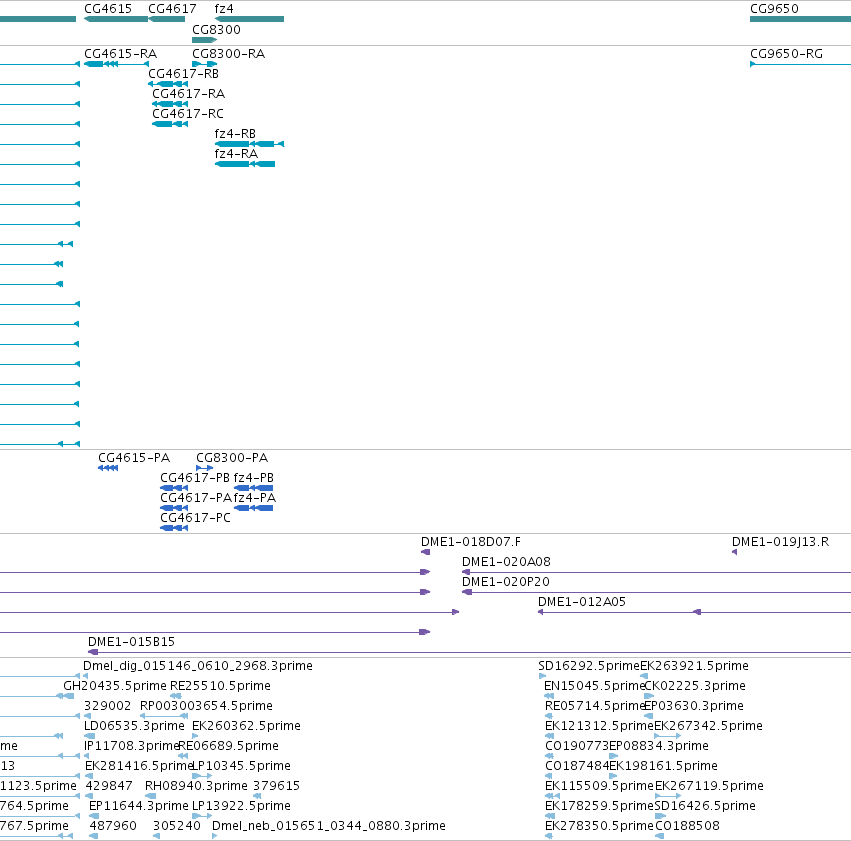Screen dimensions: 851x841
Task: Click the CG4617-PC protein label
Action: [x=195, y=518]
